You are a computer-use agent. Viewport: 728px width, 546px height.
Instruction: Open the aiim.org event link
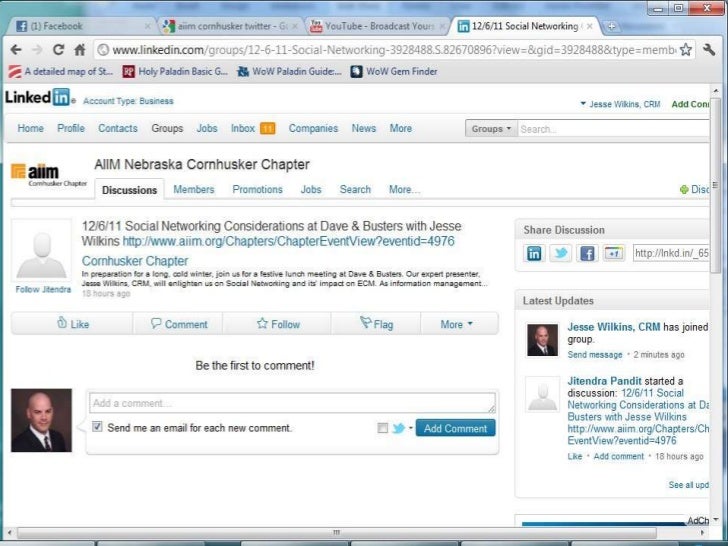288,241
